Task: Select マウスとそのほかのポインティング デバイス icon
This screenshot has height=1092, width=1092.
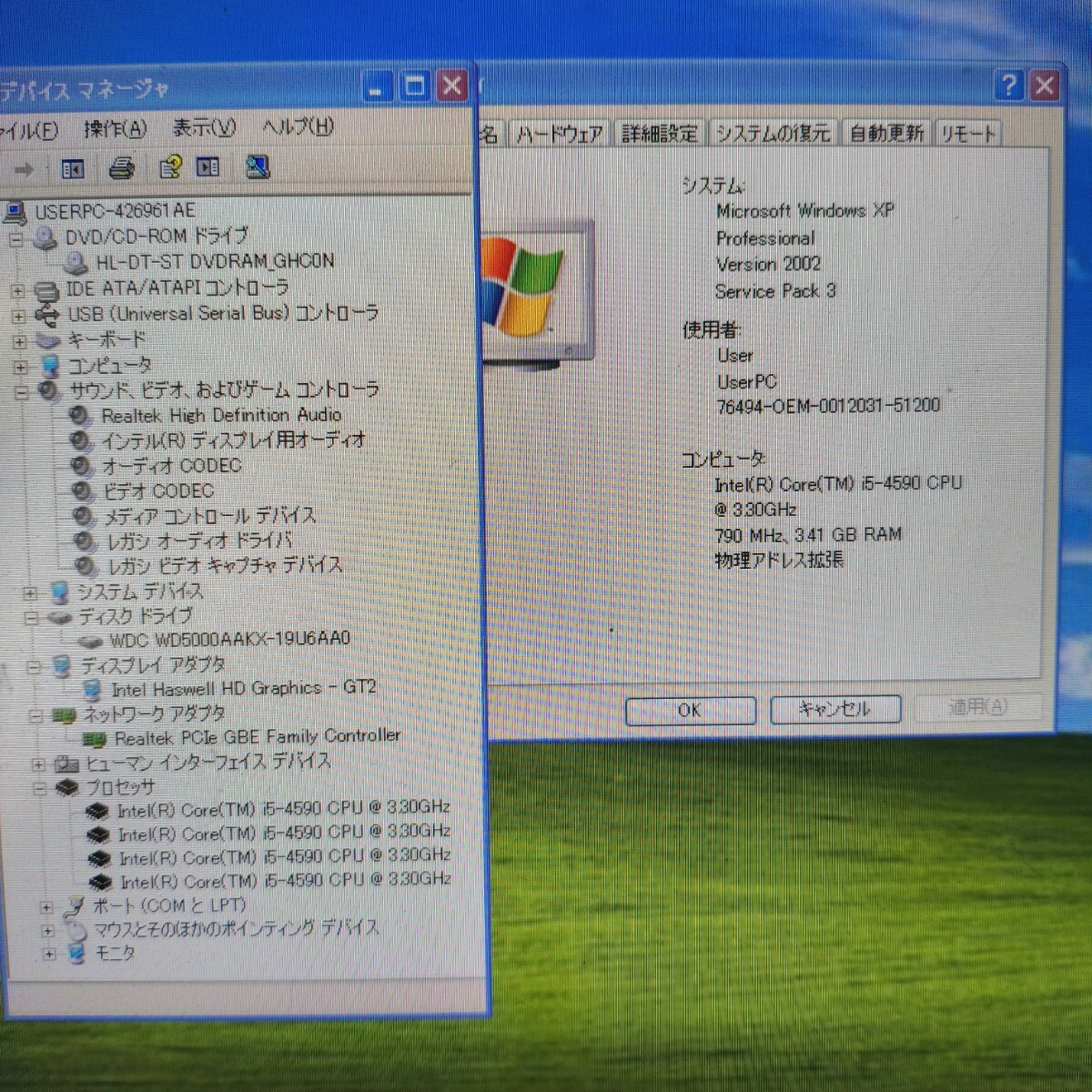Action: coord(76,930)
